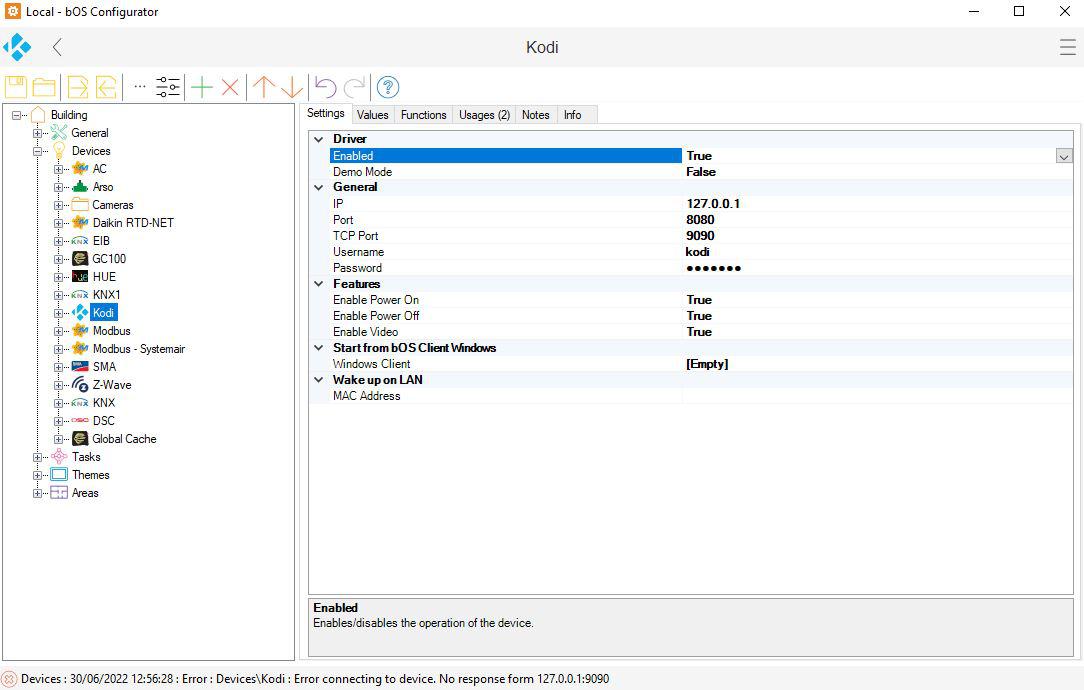Edit the TCP Port value 9090
This screenshot has height=690, width=1084.
[700, 236]
